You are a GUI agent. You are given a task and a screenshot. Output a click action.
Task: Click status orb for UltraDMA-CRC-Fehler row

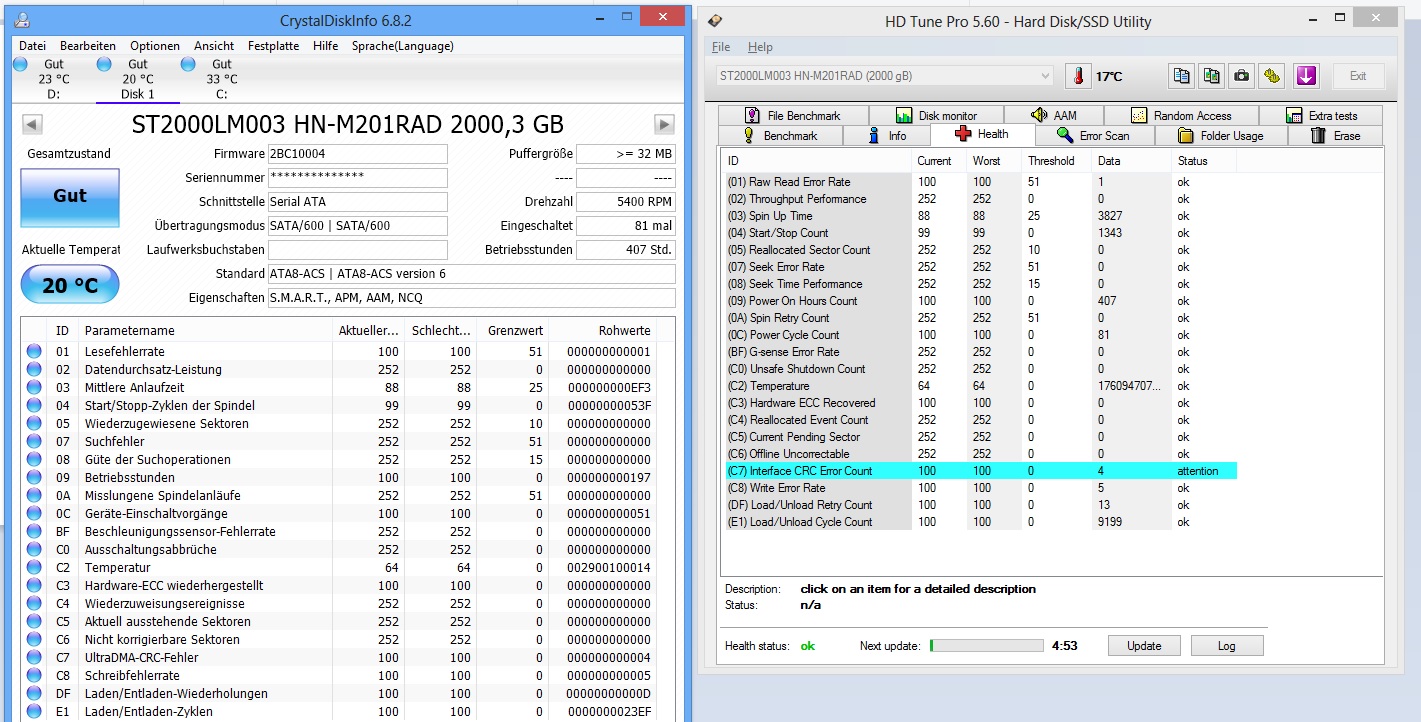point(35,657)
